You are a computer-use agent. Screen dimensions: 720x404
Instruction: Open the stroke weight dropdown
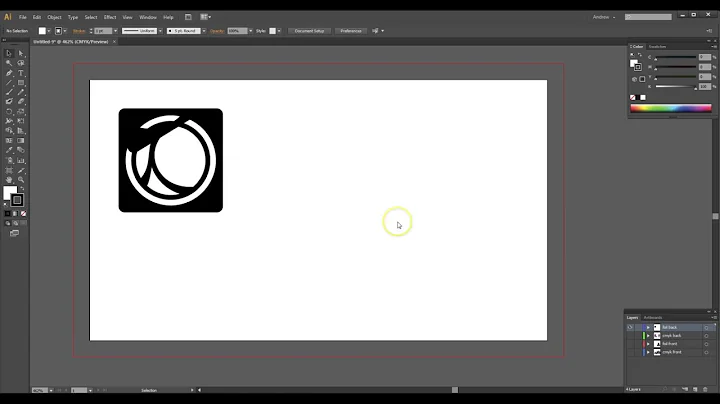pos(115,31)
